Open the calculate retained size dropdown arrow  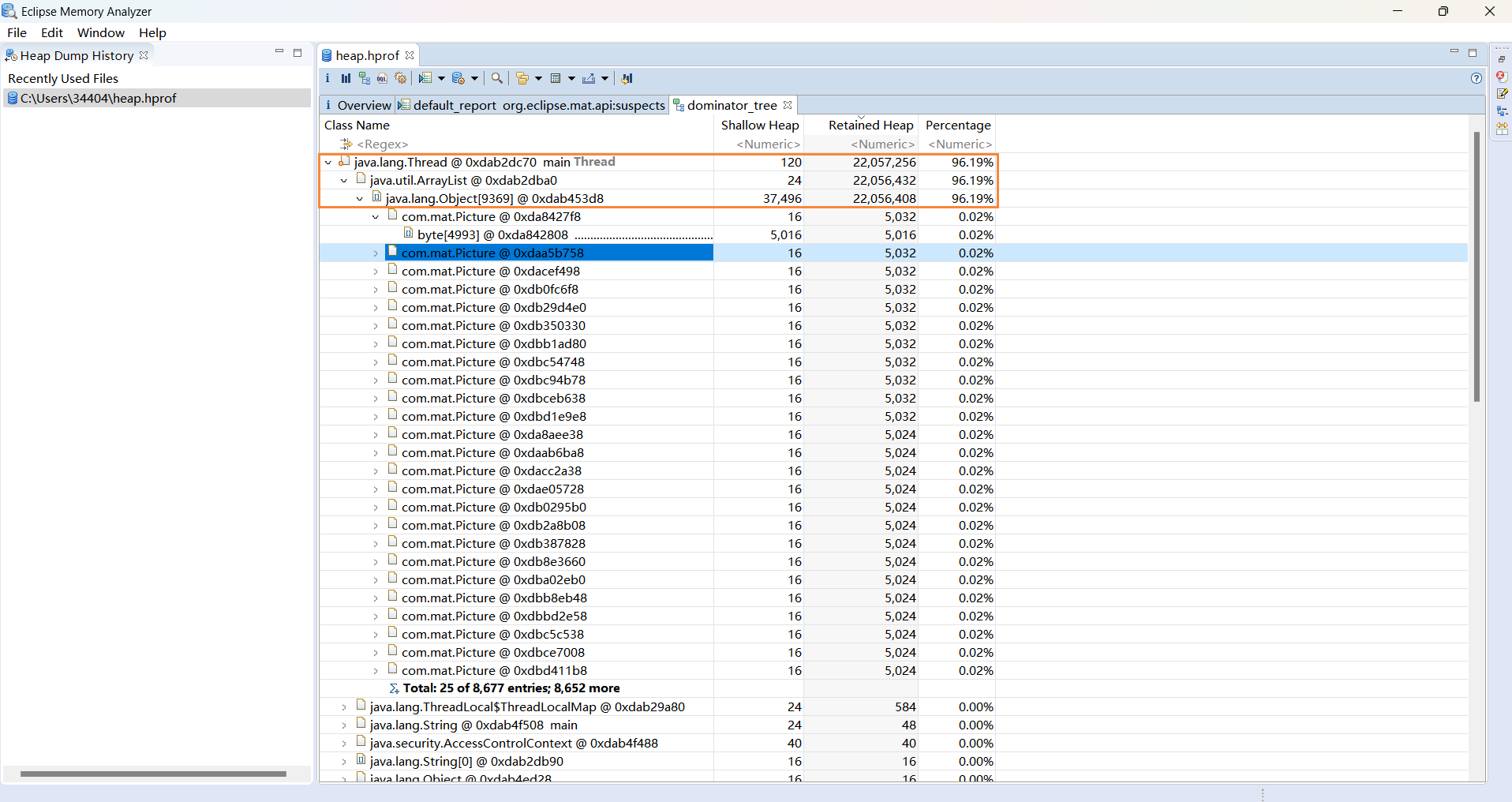tap(571, 78)
